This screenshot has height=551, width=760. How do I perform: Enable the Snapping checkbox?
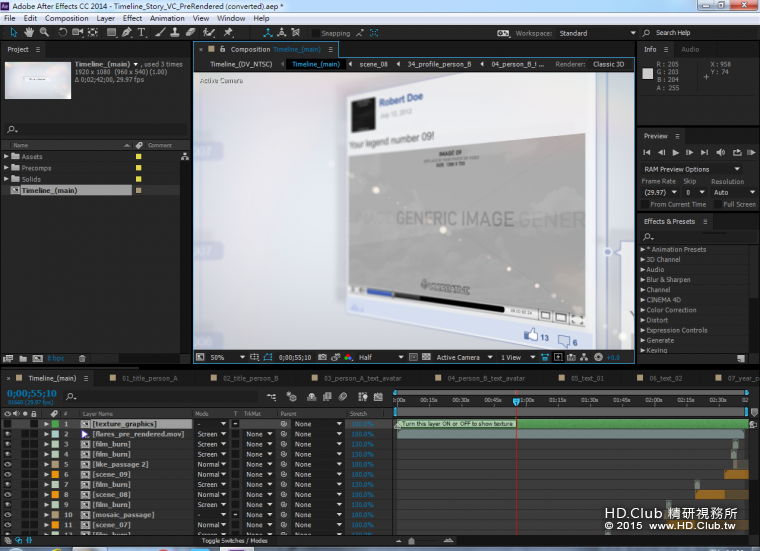coord(317,33)
